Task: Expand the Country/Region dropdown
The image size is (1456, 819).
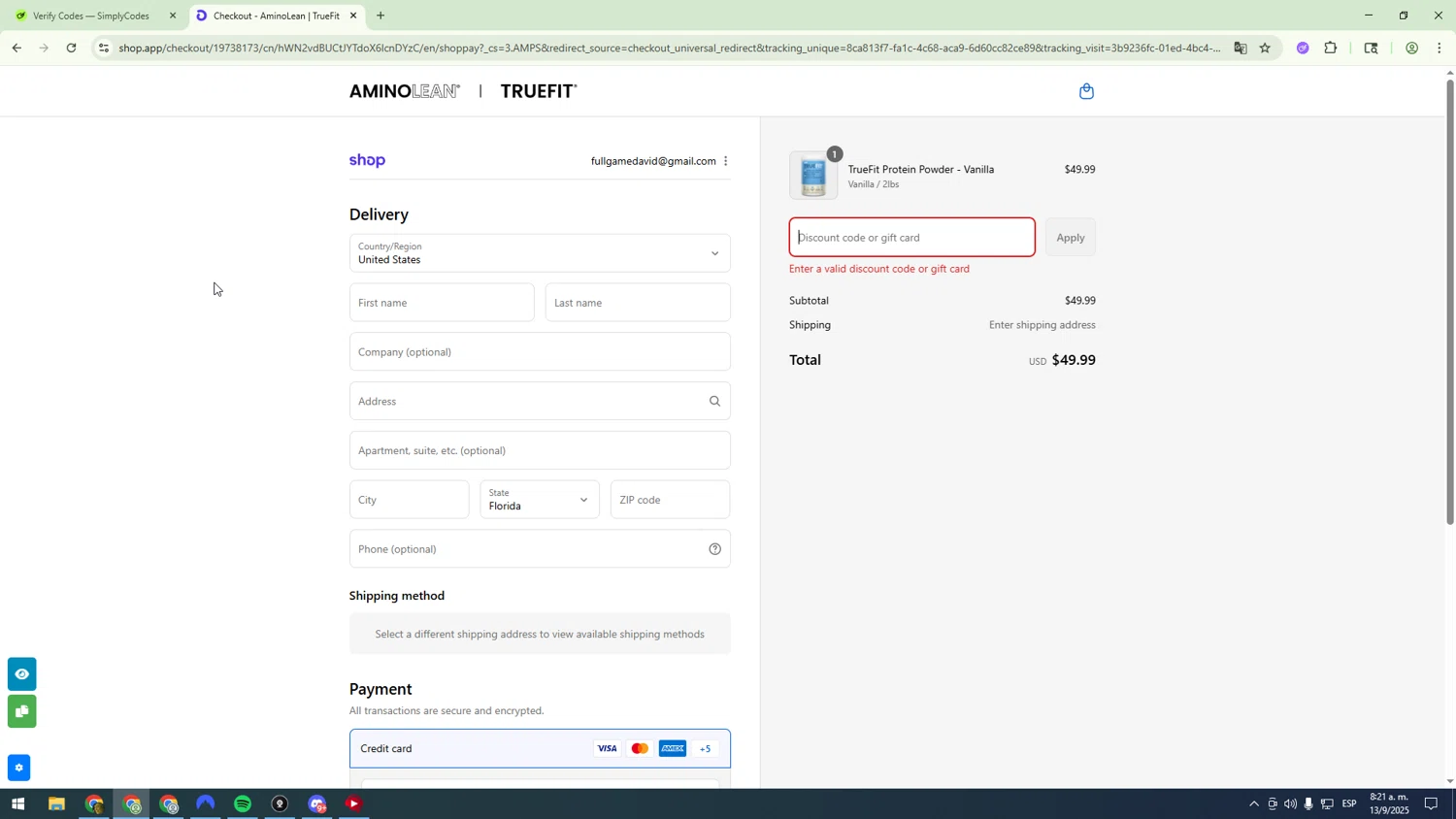Action: point(540,253)
